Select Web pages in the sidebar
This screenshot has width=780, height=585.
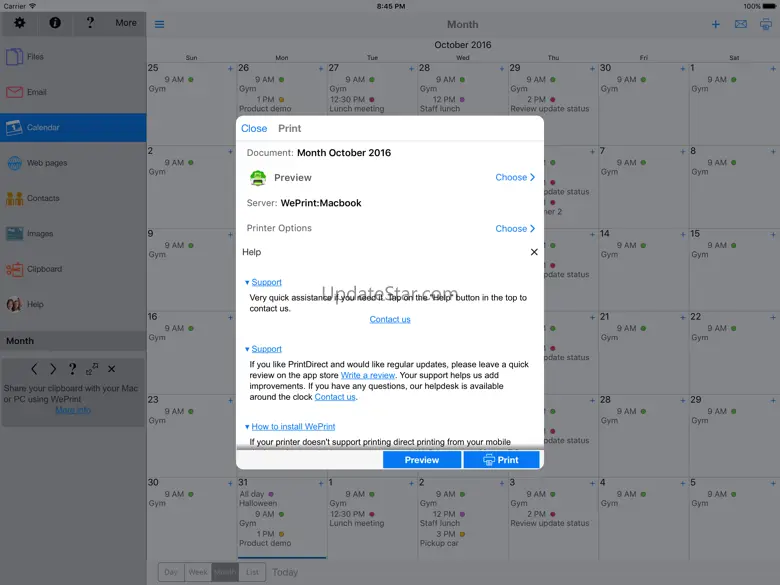(46, 163)
